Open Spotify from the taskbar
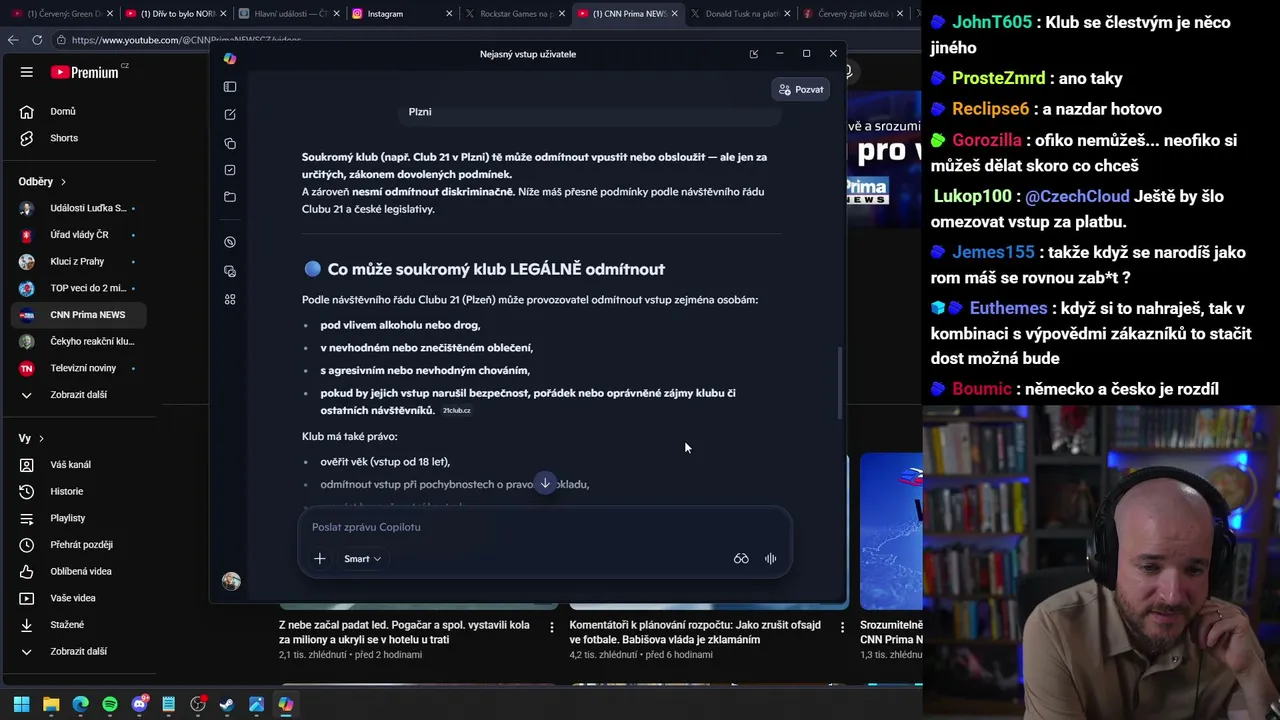Image resolution: width=1280 pixels, height=720 pixels. (110, 704)
